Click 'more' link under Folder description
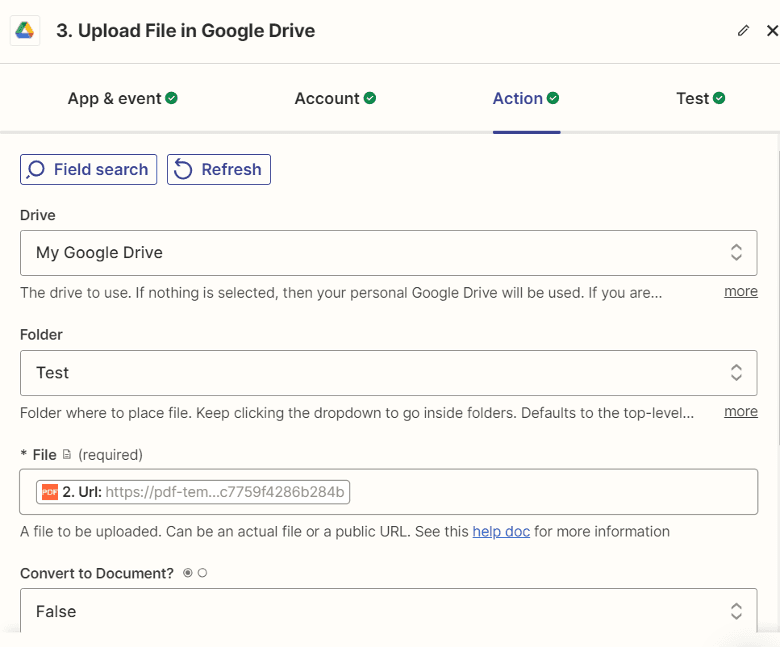This screenshot has width=780, height=650. point(741,411)
